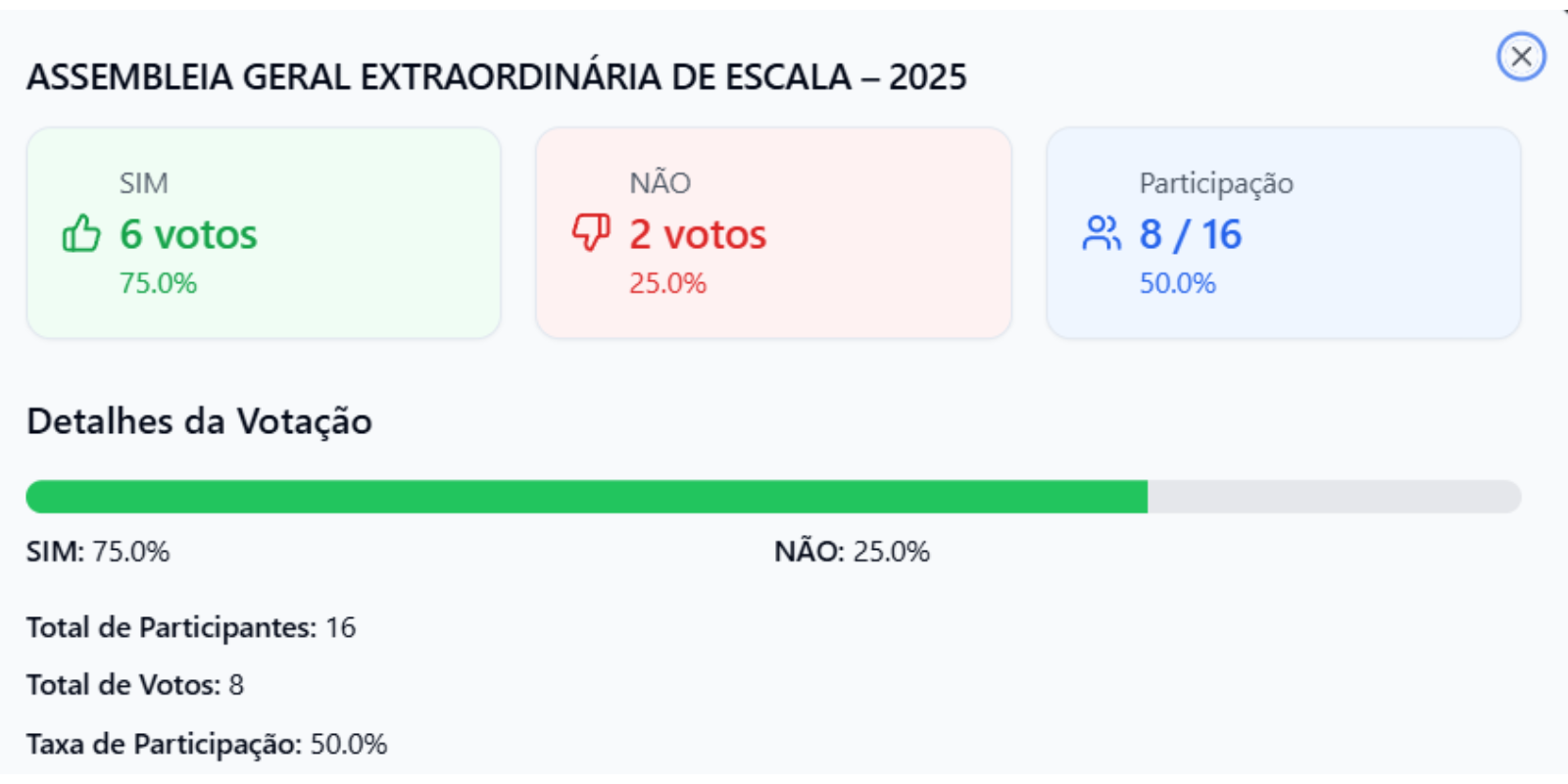
Task: Click 'Total de Votos: 8' line
Action: (x=135, y=685)
